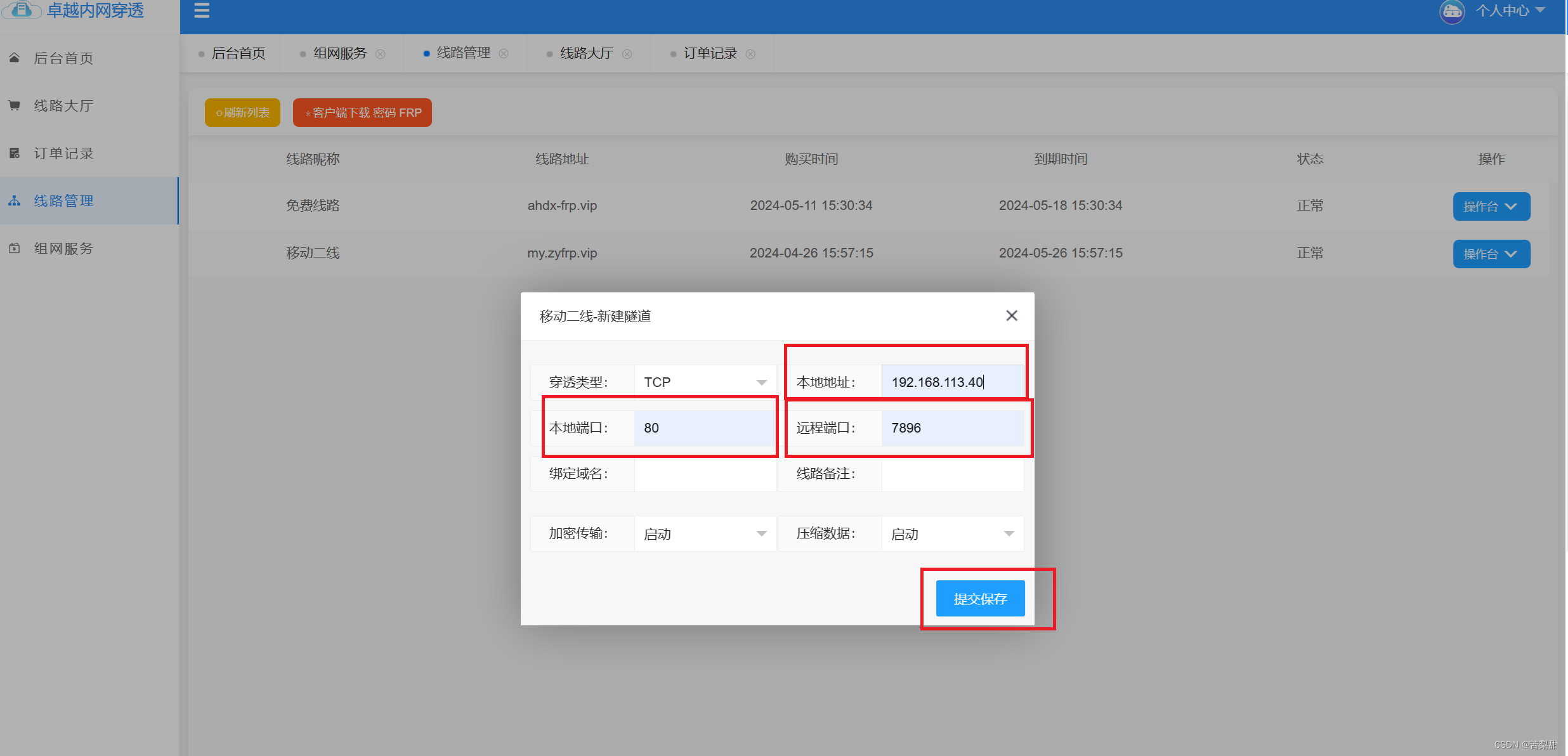This screenshot has height=756, width=1568.
Task: Open 后台首页 in the sidebar
Action: click(x=89, y=58)
